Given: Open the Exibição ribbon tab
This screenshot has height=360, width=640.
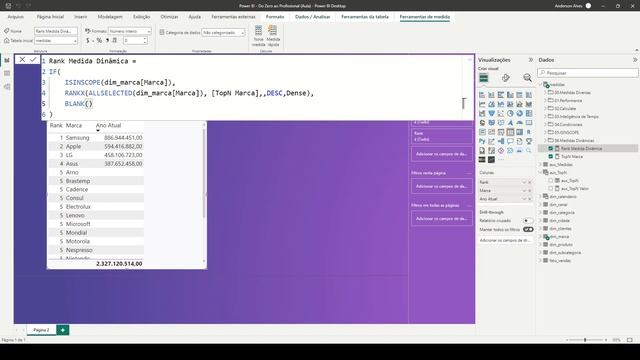Looking at the screenshot, I should click(x=141, y=17).
